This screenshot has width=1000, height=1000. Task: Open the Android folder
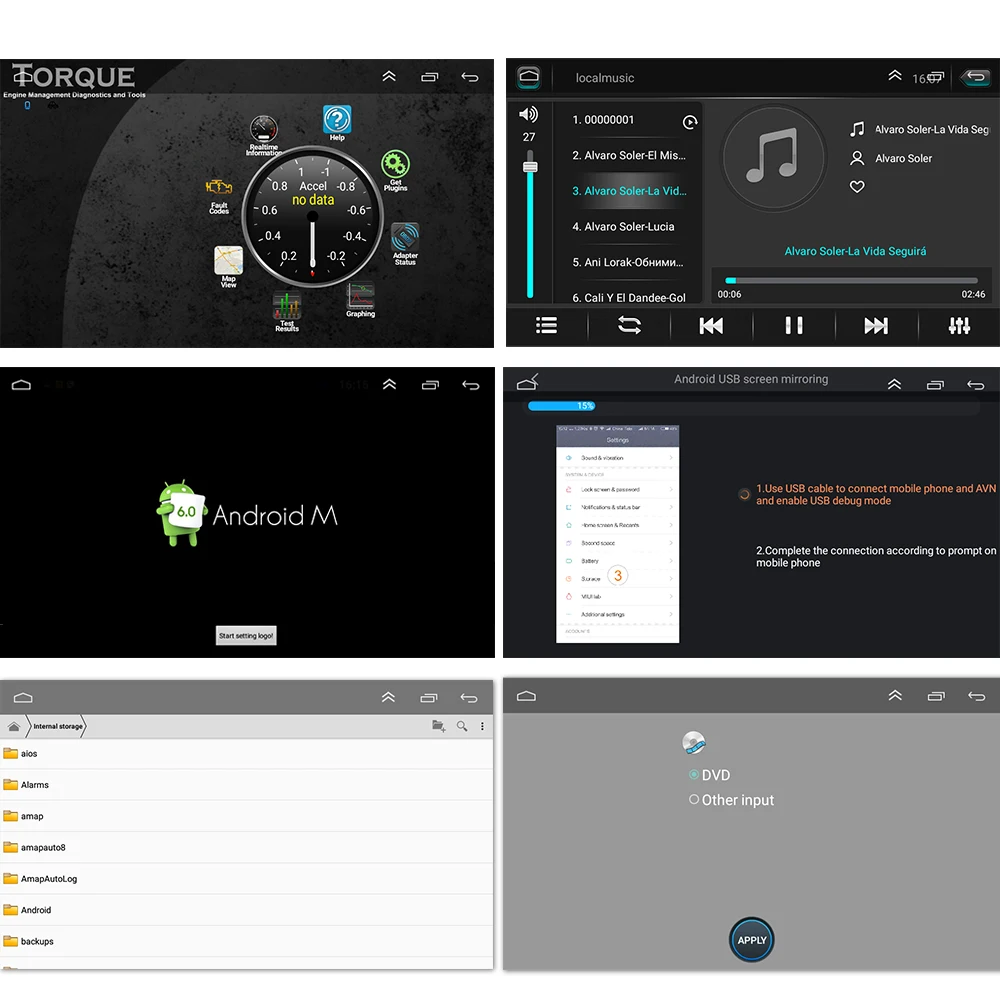pos(246,910)
